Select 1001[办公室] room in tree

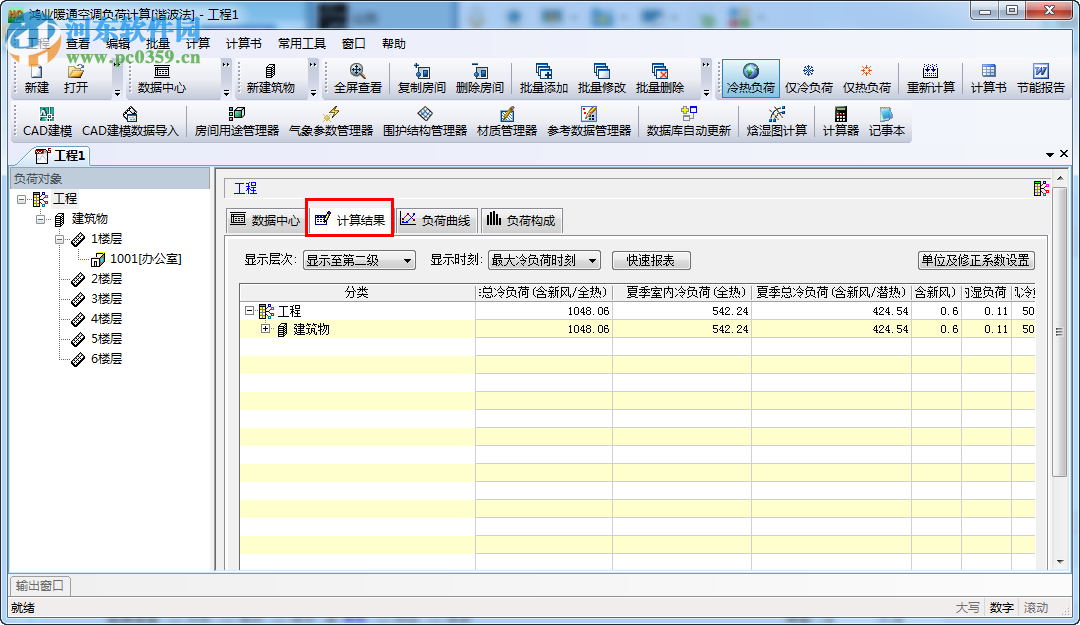(x=145, y=259)
